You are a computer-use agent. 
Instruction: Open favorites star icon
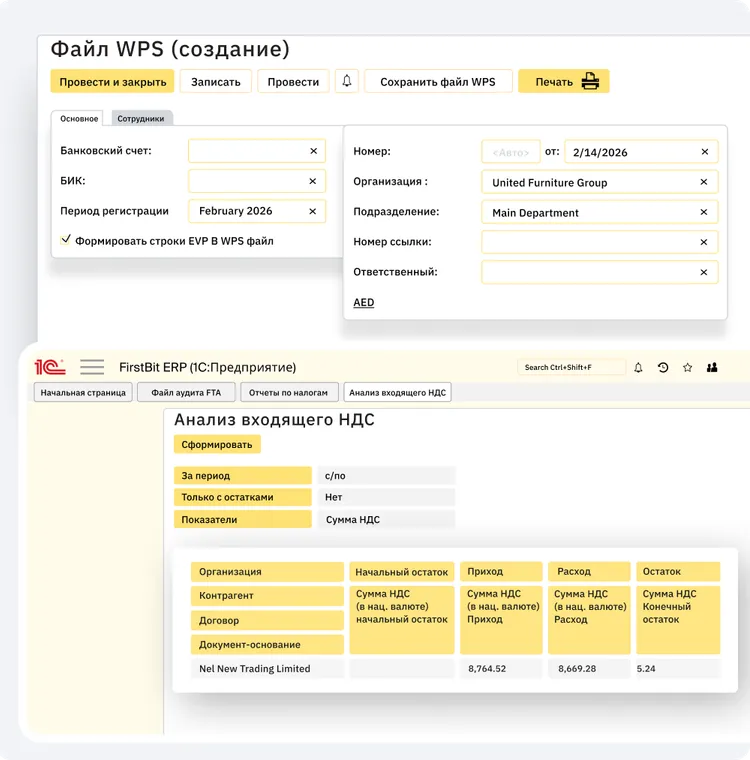click(x=687, y=367)
